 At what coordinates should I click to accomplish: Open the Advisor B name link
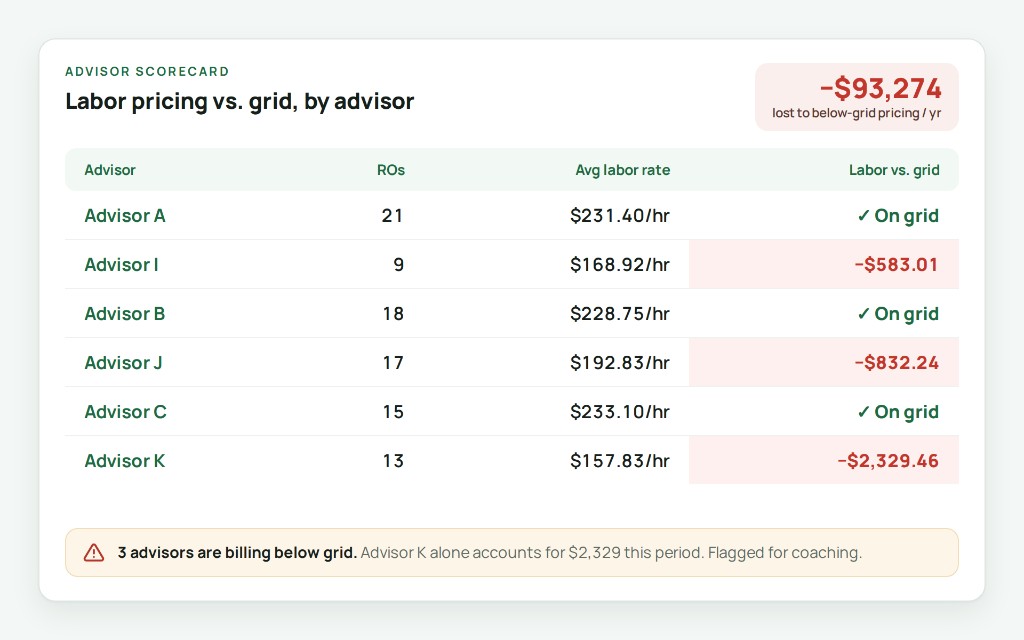125,313
